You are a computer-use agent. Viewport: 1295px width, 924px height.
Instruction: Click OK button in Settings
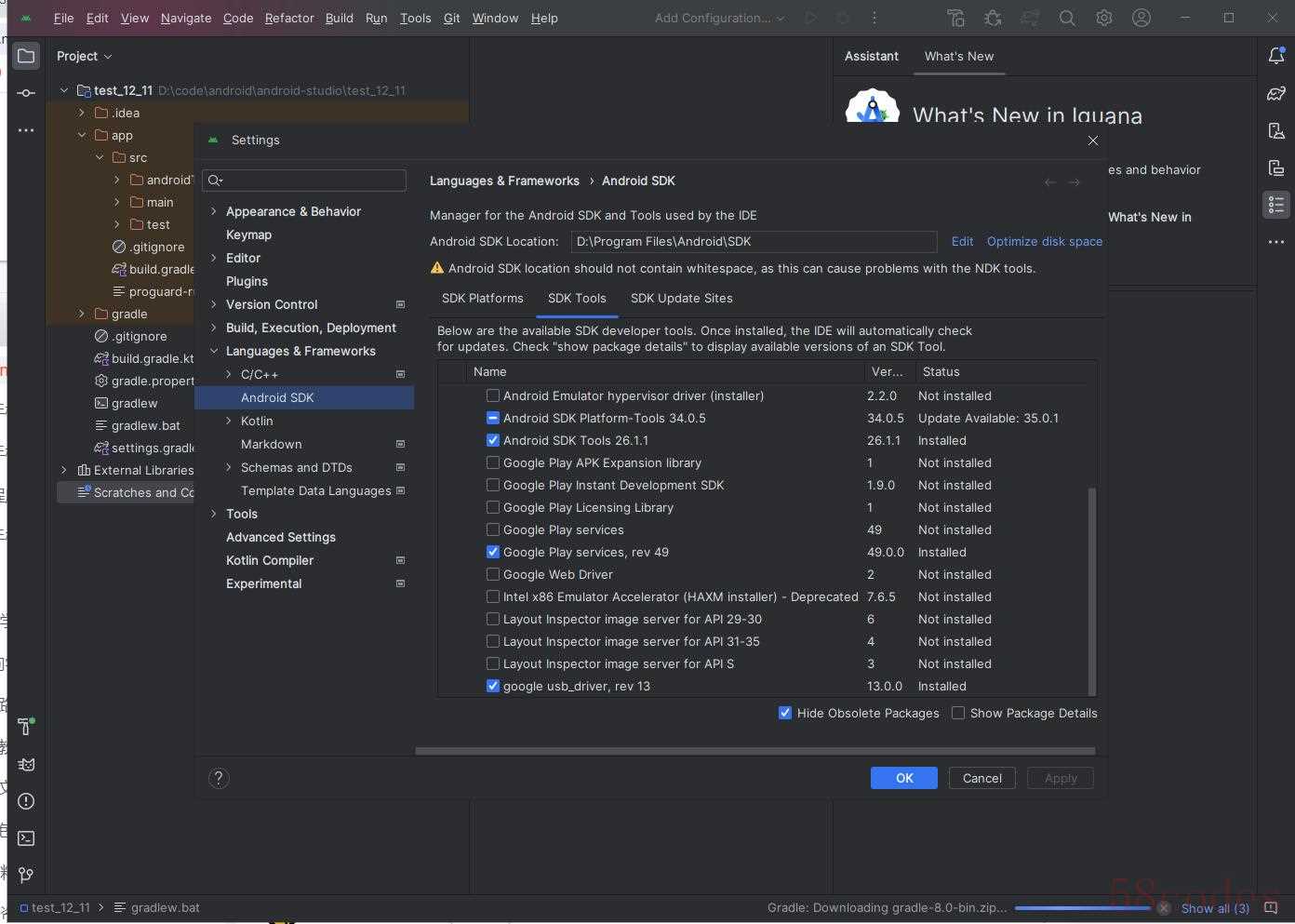904,778
